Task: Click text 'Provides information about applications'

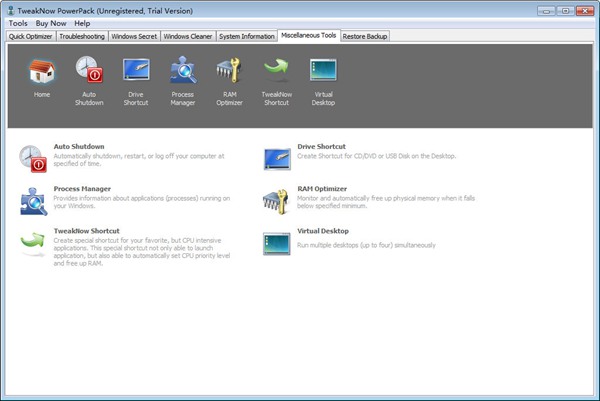Action: point(109,198)
